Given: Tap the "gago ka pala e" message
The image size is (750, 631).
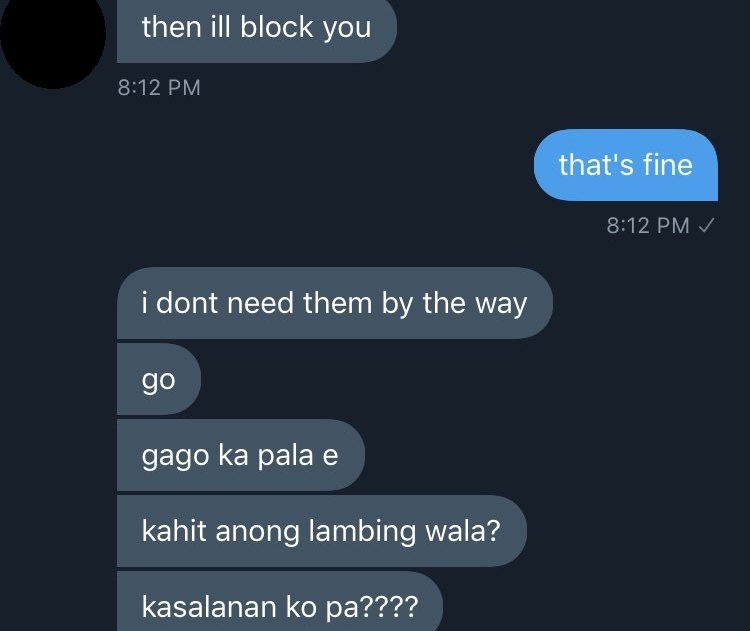Looking at the screenshot, I should (x=241, y=455).
